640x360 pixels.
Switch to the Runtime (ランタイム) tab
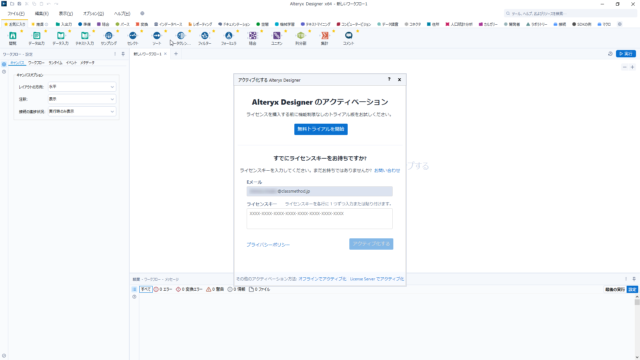pyautogui.click(x=55, y=63)
